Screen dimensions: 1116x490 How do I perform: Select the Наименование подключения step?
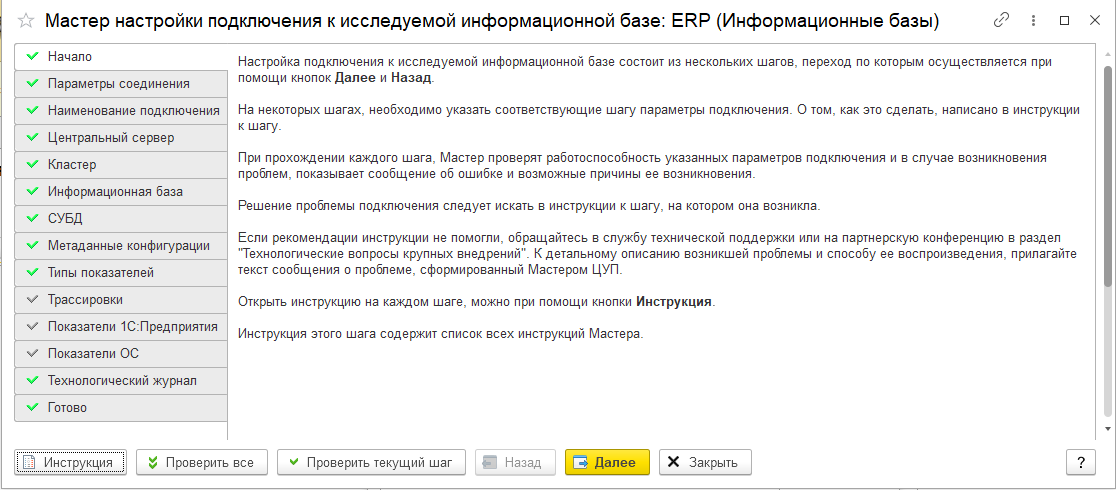(x=133, y=111)
